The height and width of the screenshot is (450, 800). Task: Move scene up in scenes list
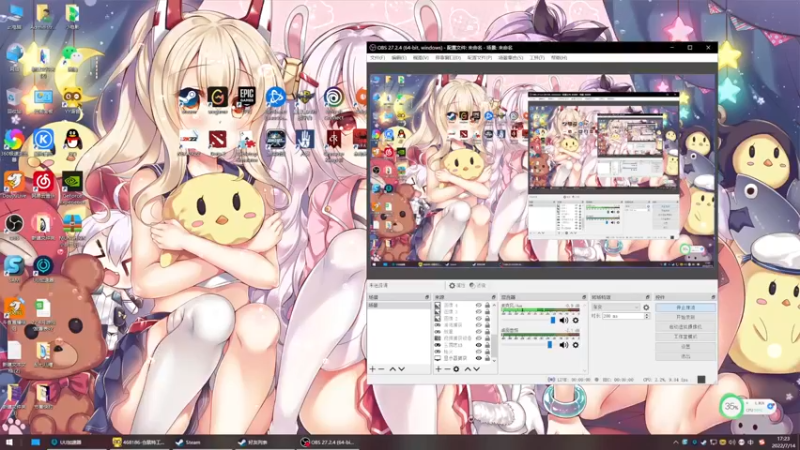click(392, 369)
